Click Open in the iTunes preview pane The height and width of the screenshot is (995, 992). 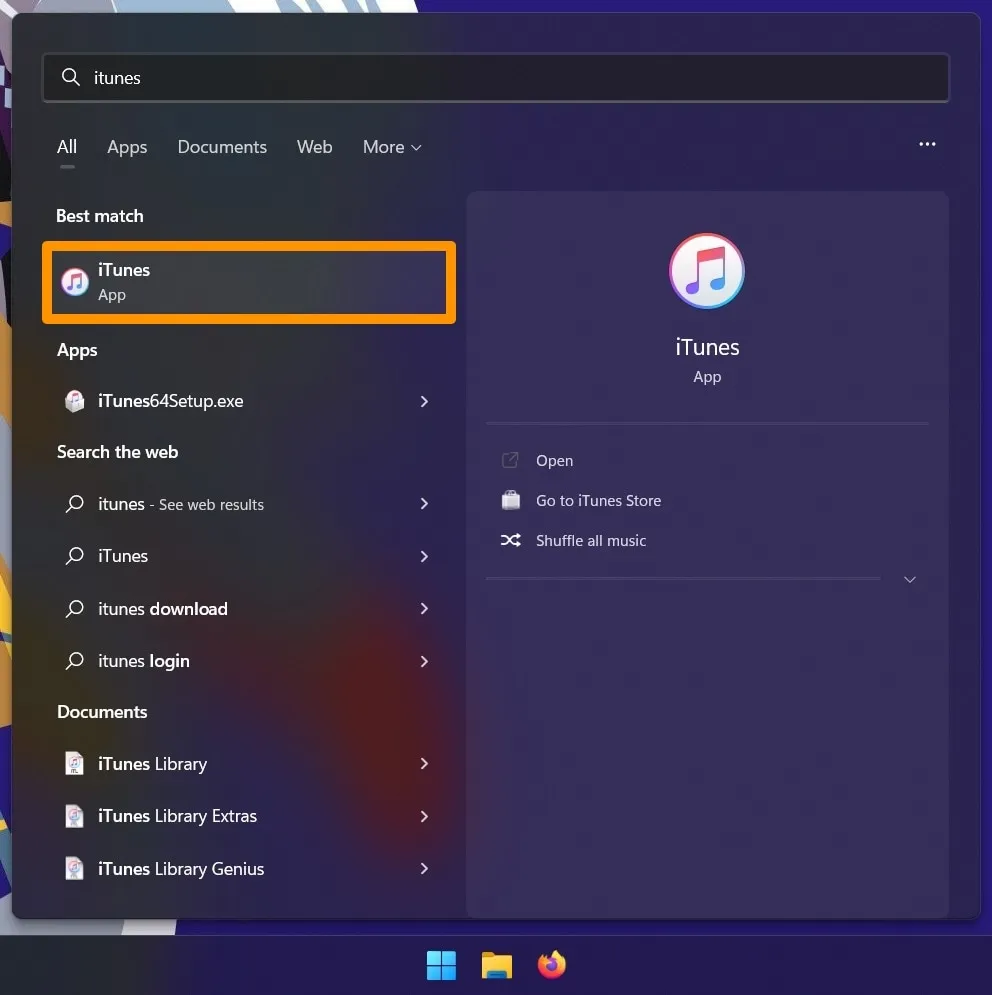(x=554, y=461)
